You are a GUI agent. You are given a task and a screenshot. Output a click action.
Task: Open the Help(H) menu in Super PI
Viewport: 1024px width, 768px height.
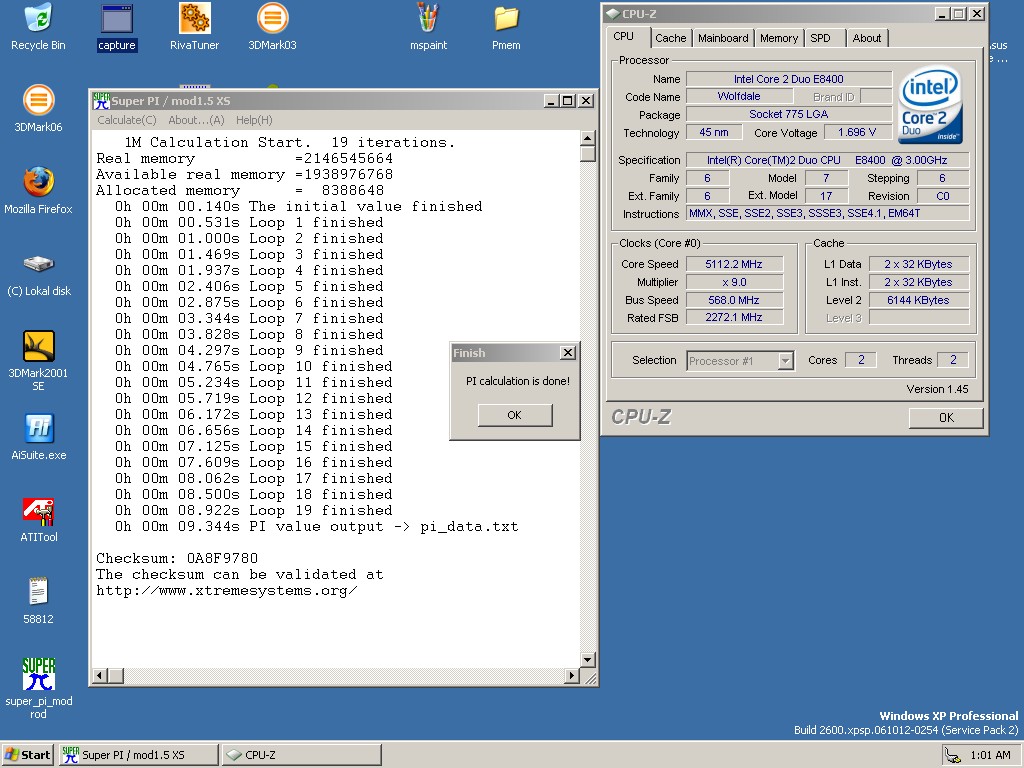(254, 120)
